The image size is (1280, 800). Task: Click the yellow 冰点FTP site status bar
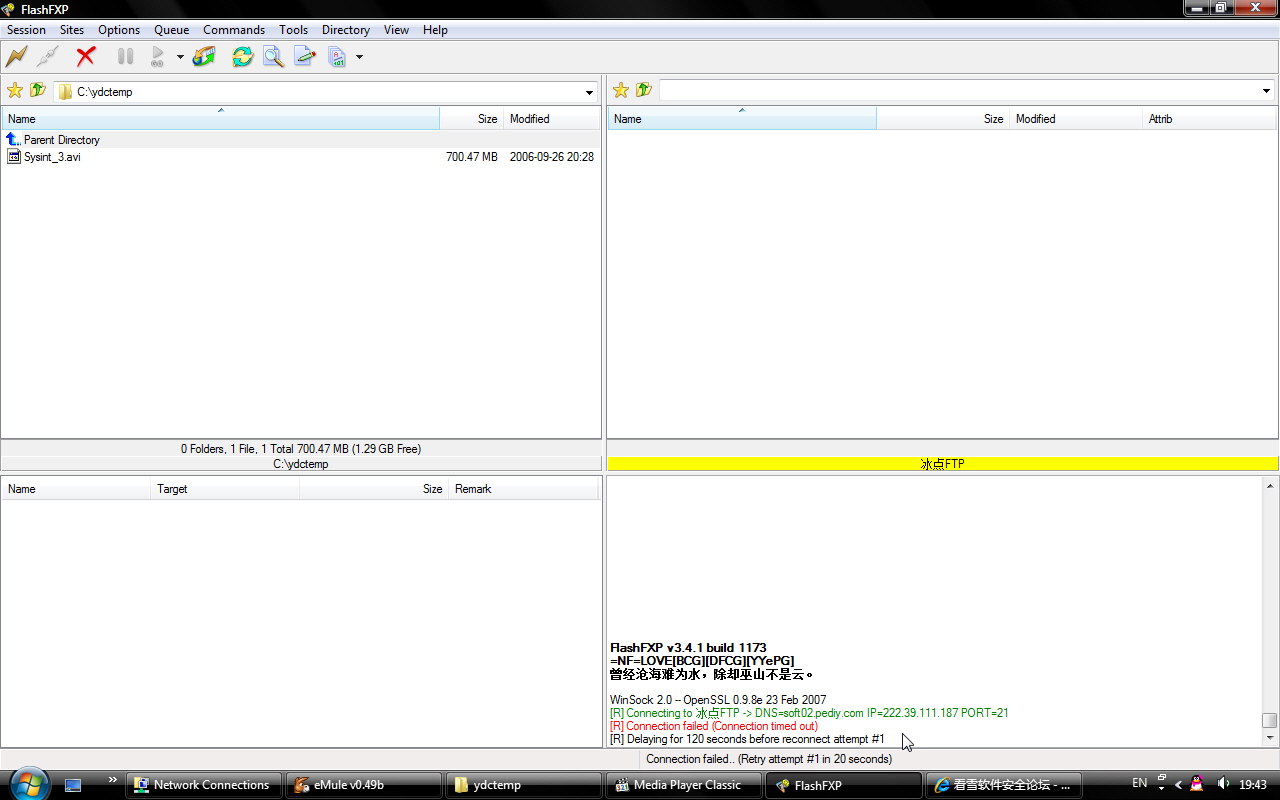click(942, 464)
